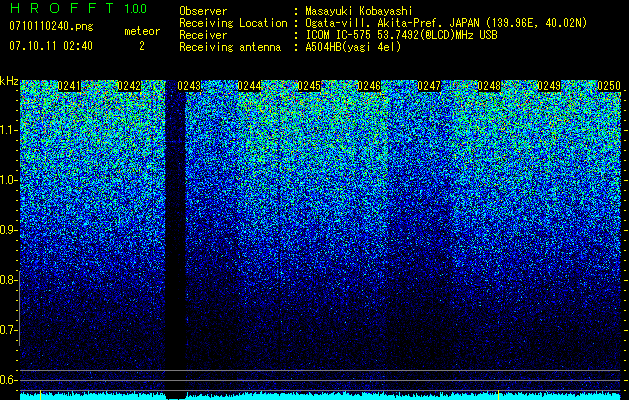Select the ICOM IC-575 53.7492 MHz USB text
This screenshot has width=629, height=400.
click(401, 35)
